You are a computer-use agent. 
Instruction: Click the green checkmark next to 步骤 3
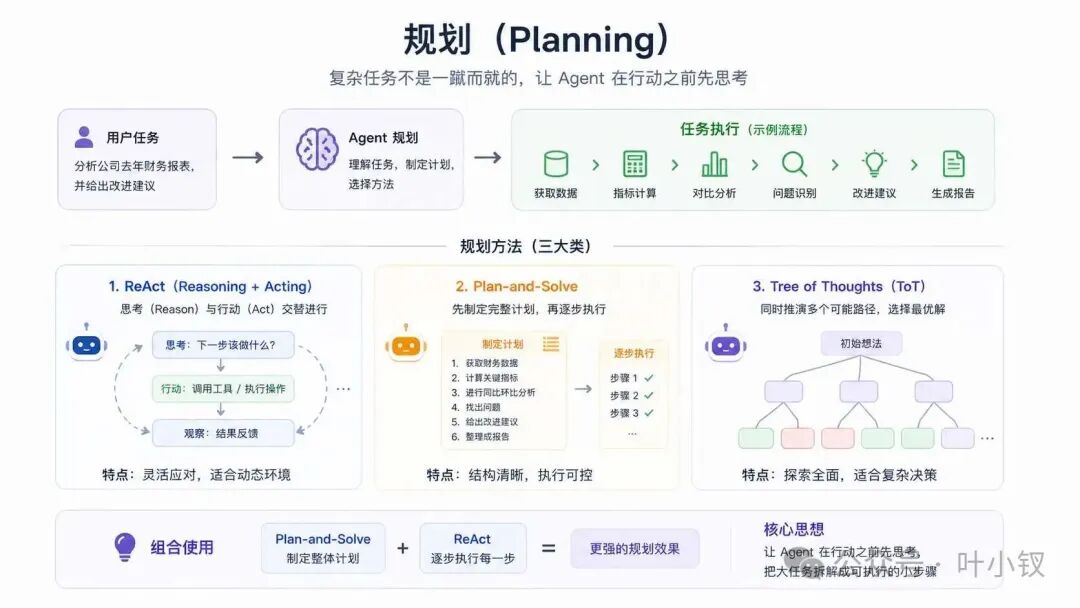649,413
